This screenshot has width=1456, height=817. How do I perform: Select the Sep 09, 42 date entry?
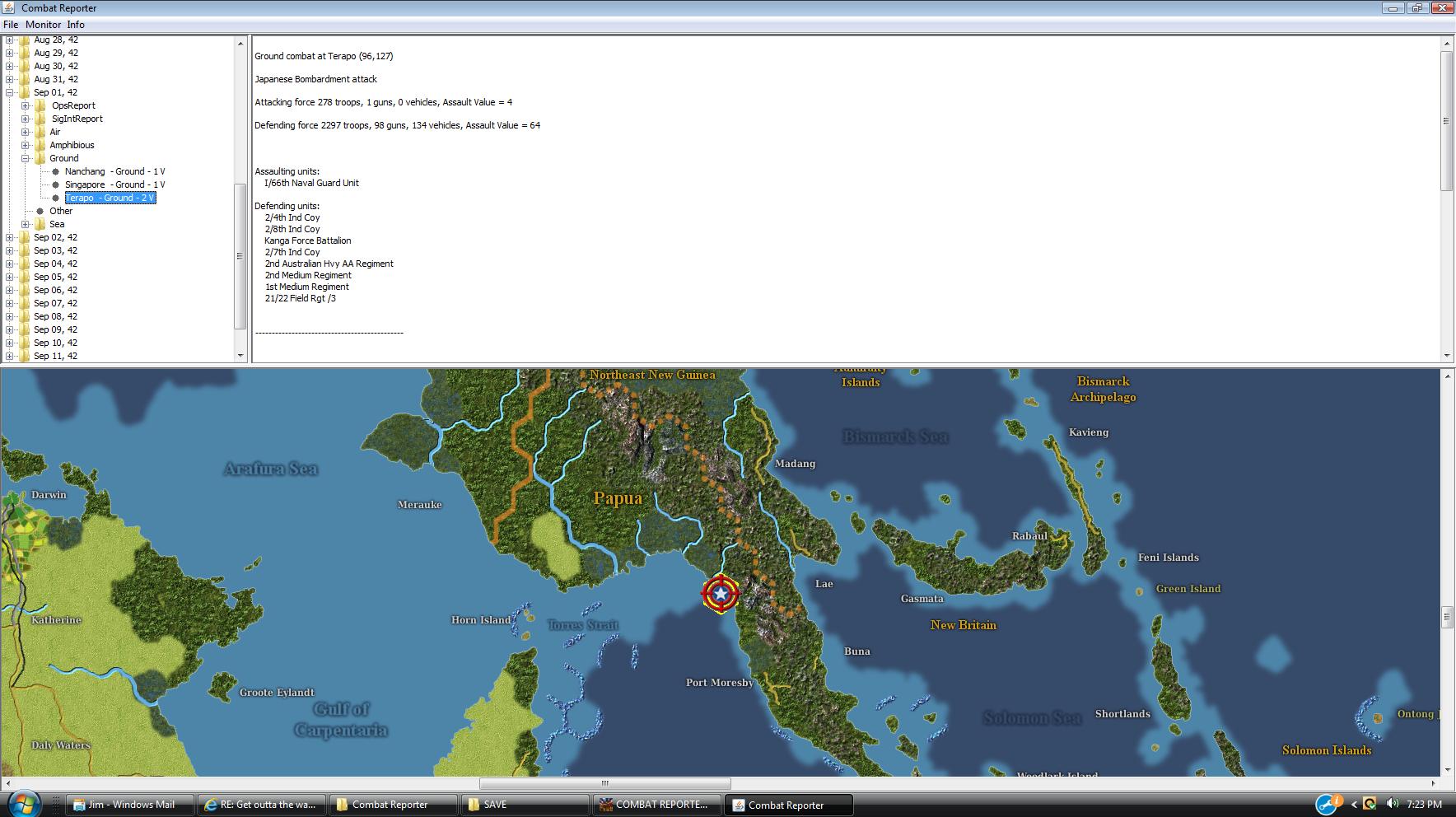55,329
